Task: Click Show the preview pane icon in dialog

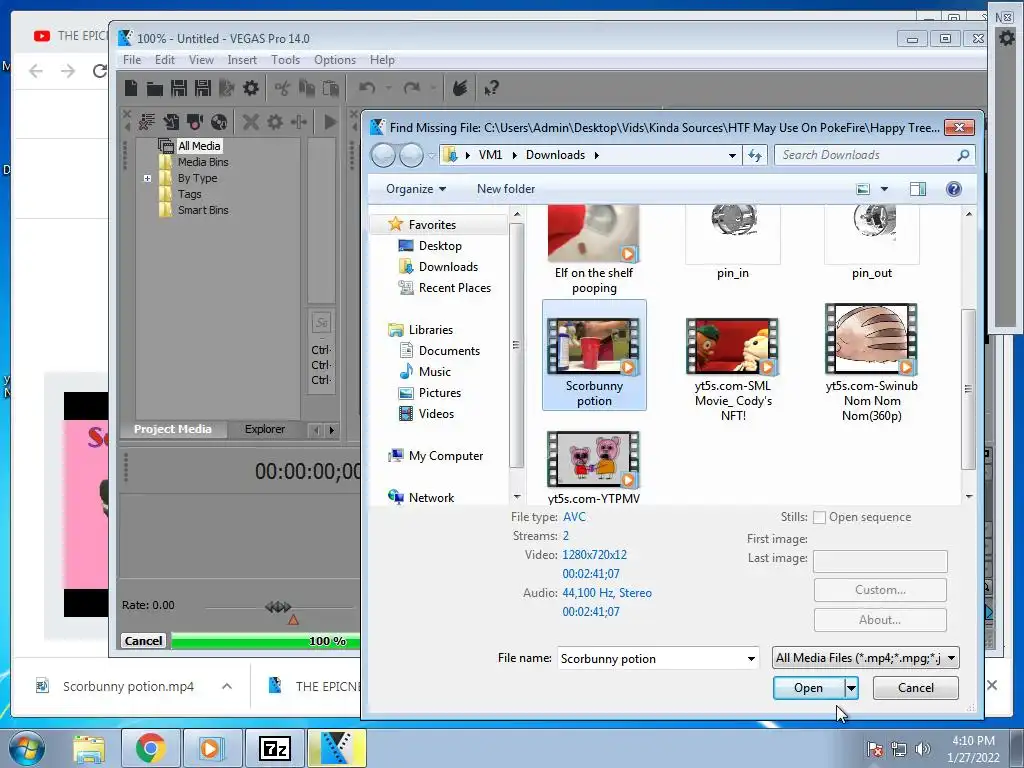Action: [x=918, y=189]
